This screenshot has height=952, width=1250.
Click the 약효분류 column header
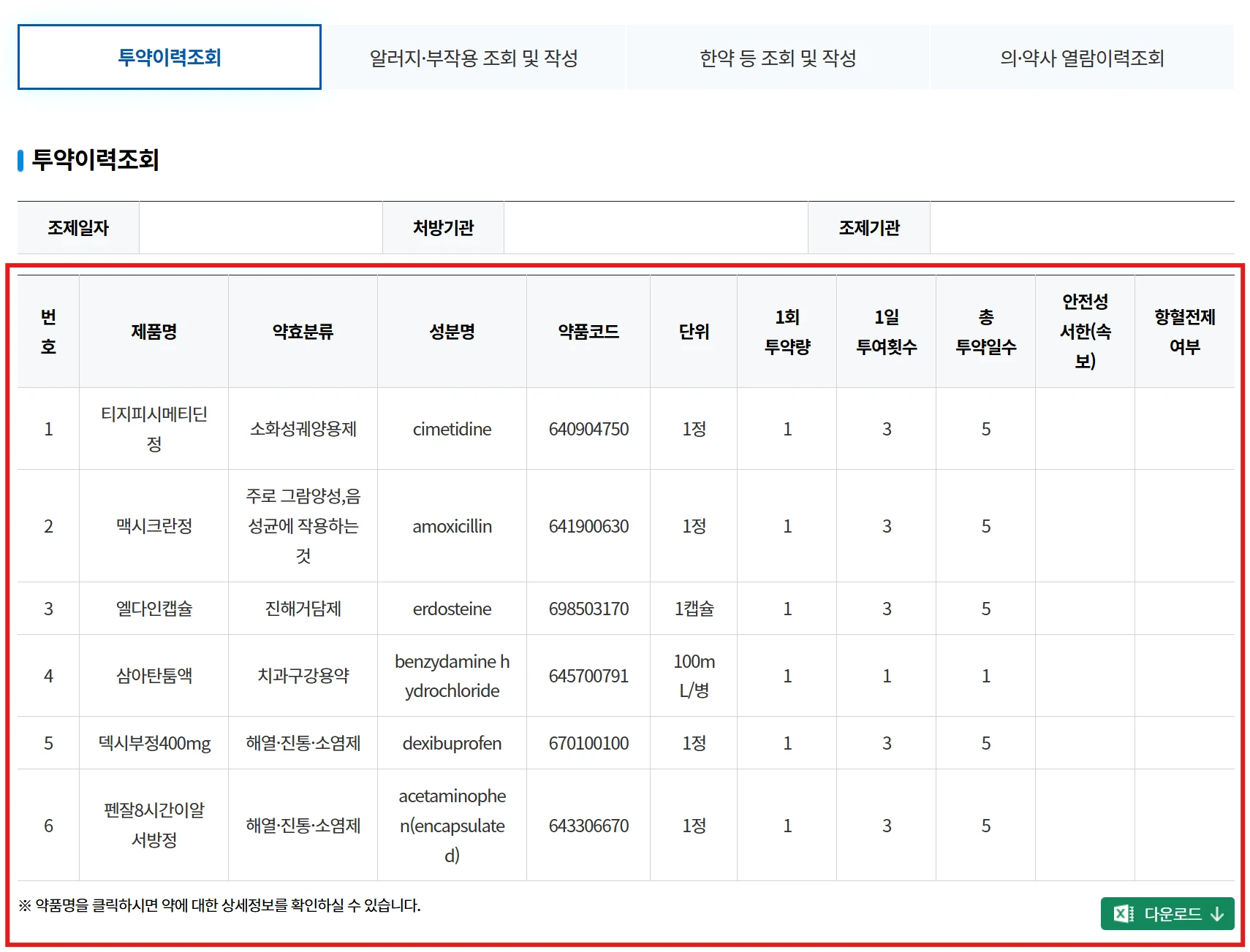[x=303, y=332]
